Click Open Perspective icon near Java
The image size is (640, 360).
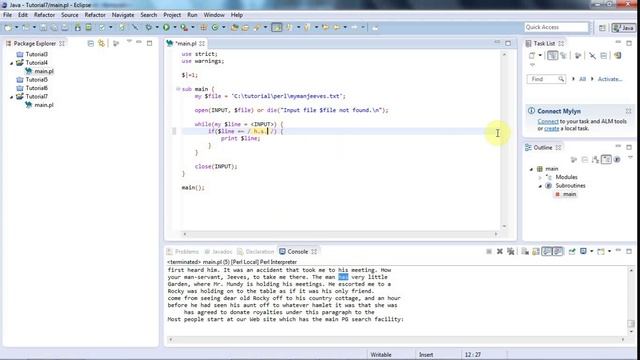click(602, 28)
